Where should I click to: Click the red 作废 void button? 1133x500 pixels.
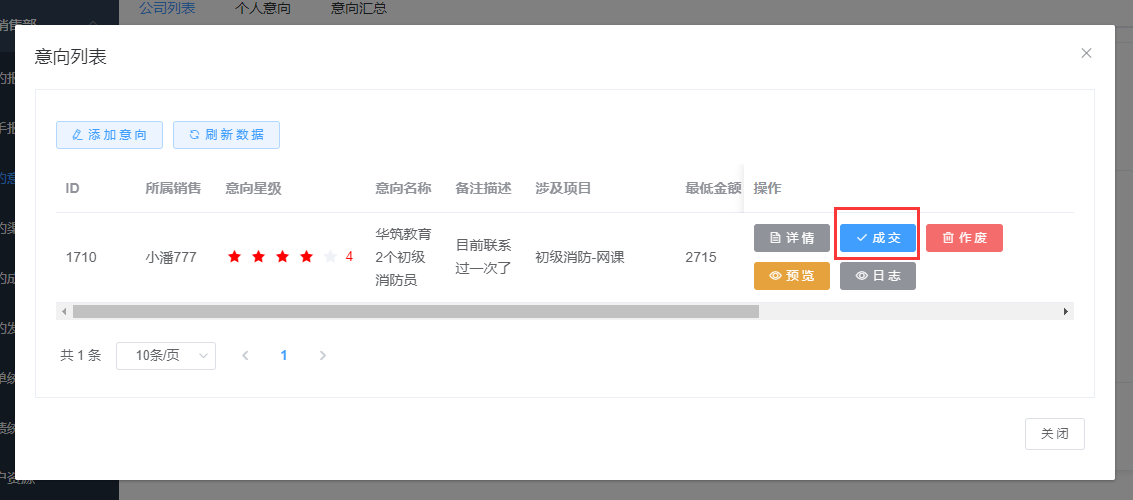(x=964, y=238)
